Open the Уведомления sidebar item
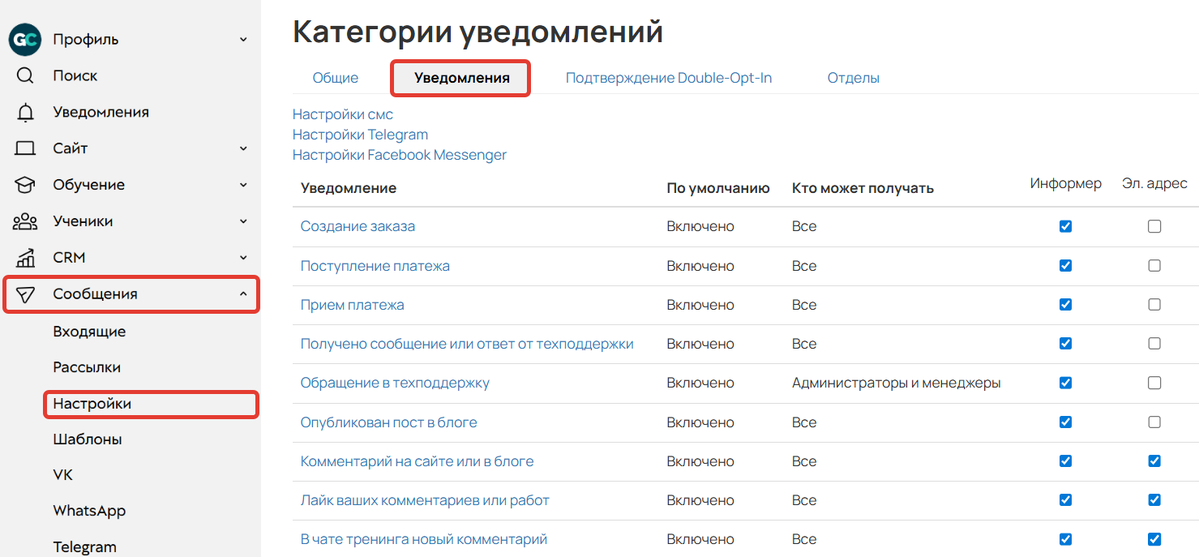This screenshot has width=1199, height=557. coord(101,112)
